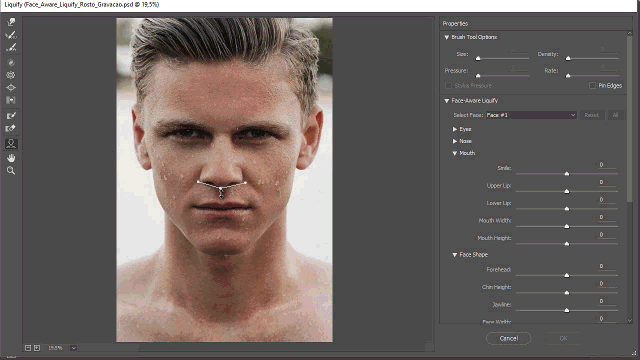The image size is (640, 360).
Task: Click the Mouth Height slider handle
Action: [567, 244]
